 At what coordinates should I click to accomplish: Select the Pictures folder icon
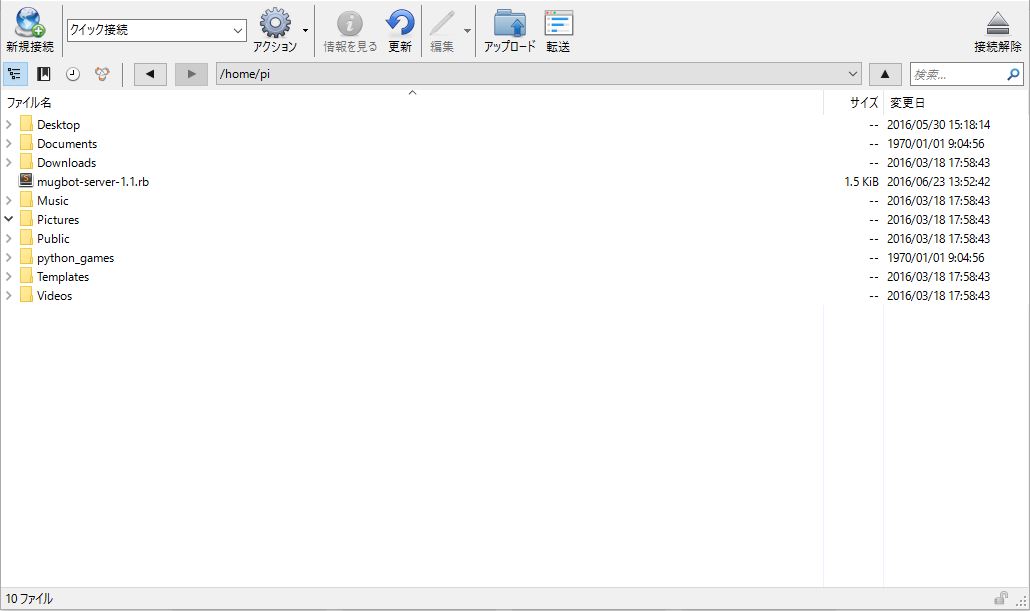26,219
